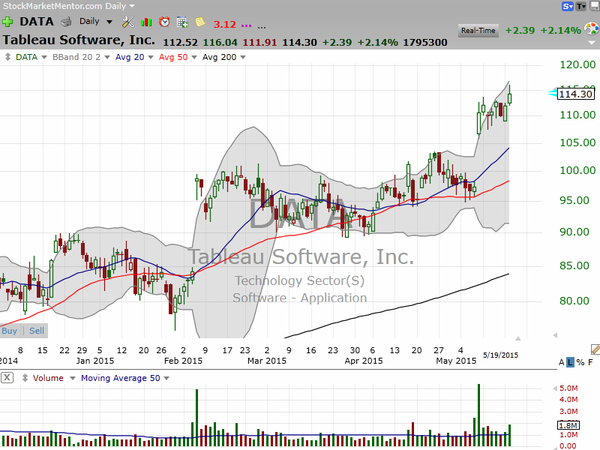This screenshot has width=600, height=450.
Task: Click the Feb 2015 date axis label
Action: pyautogui.click(x=183, y=361)
